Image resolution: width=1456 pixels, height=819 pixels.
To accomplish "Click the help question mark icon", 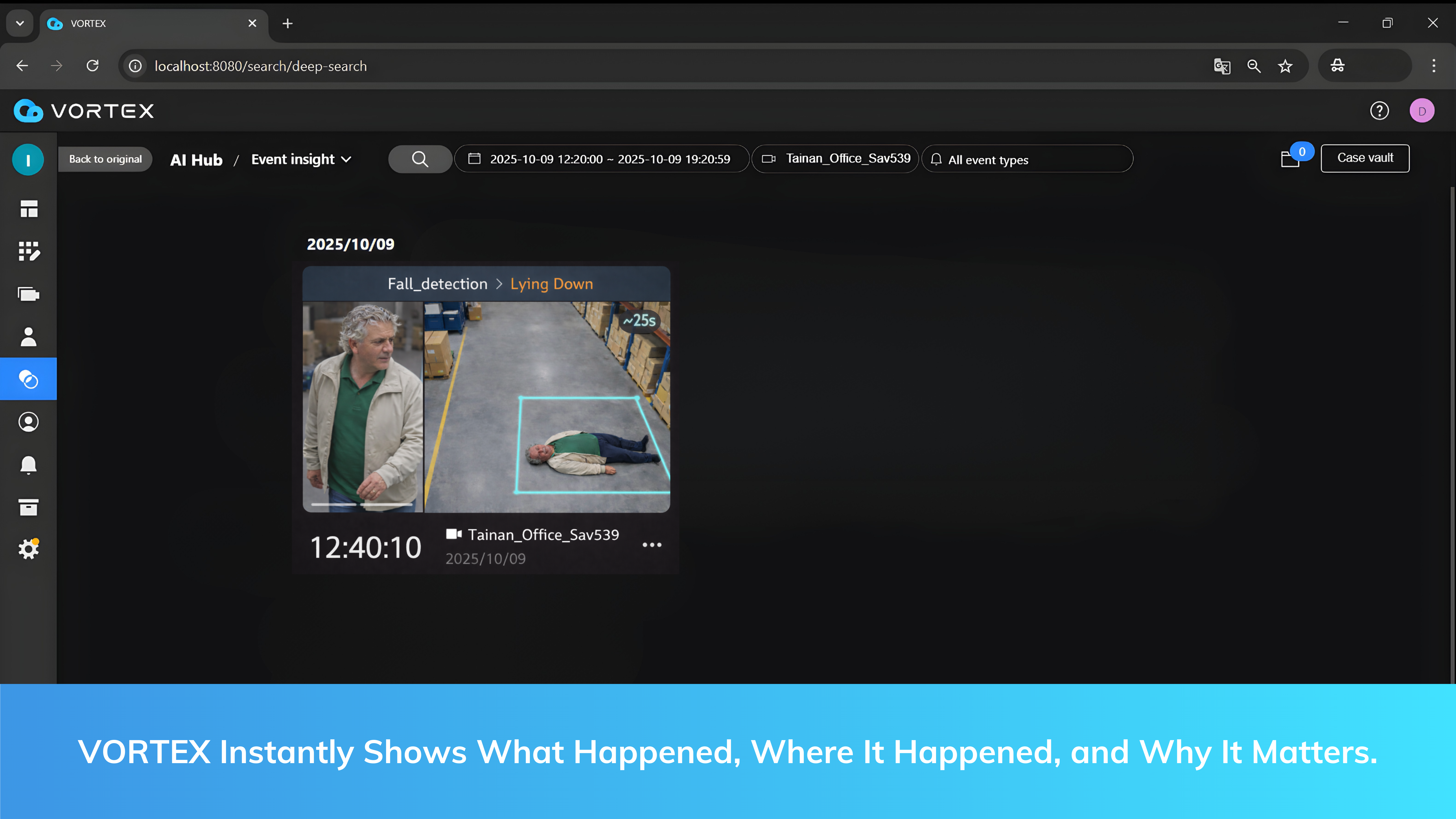I will click(x=1379, y=111).
